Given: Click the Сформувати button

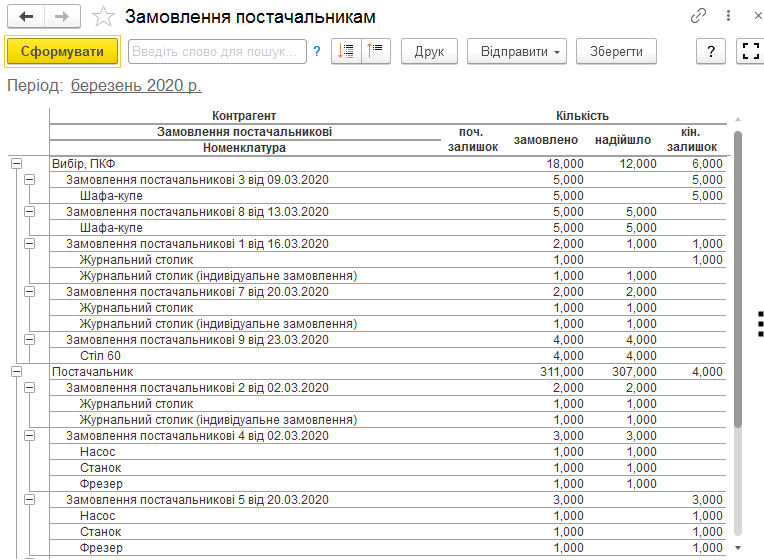Looking at the screenshot, I should coord(62,51).
